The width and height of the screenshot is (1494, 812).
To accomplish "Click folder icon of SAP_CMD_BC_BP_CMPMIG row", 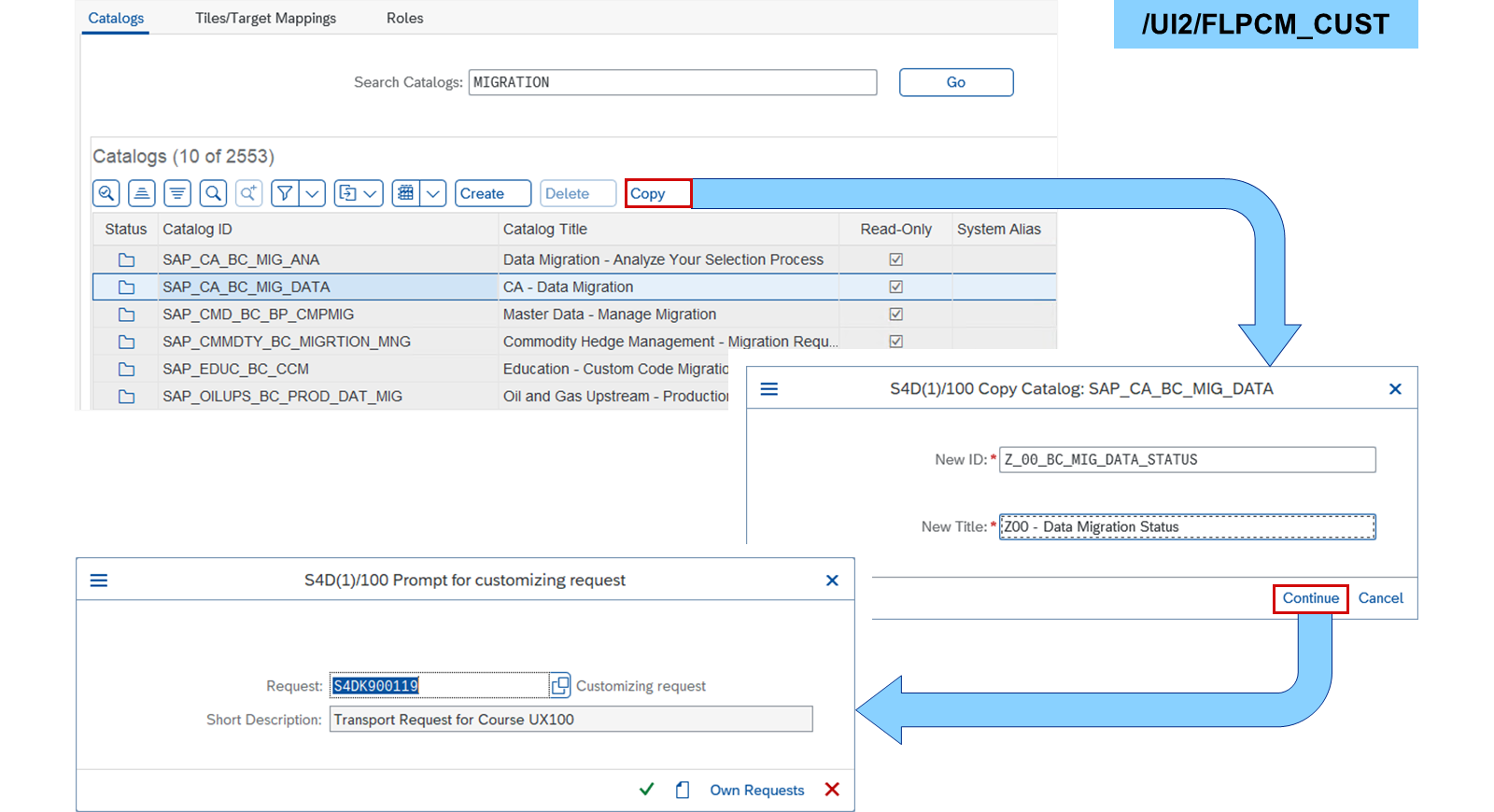I will pos(126,315).
